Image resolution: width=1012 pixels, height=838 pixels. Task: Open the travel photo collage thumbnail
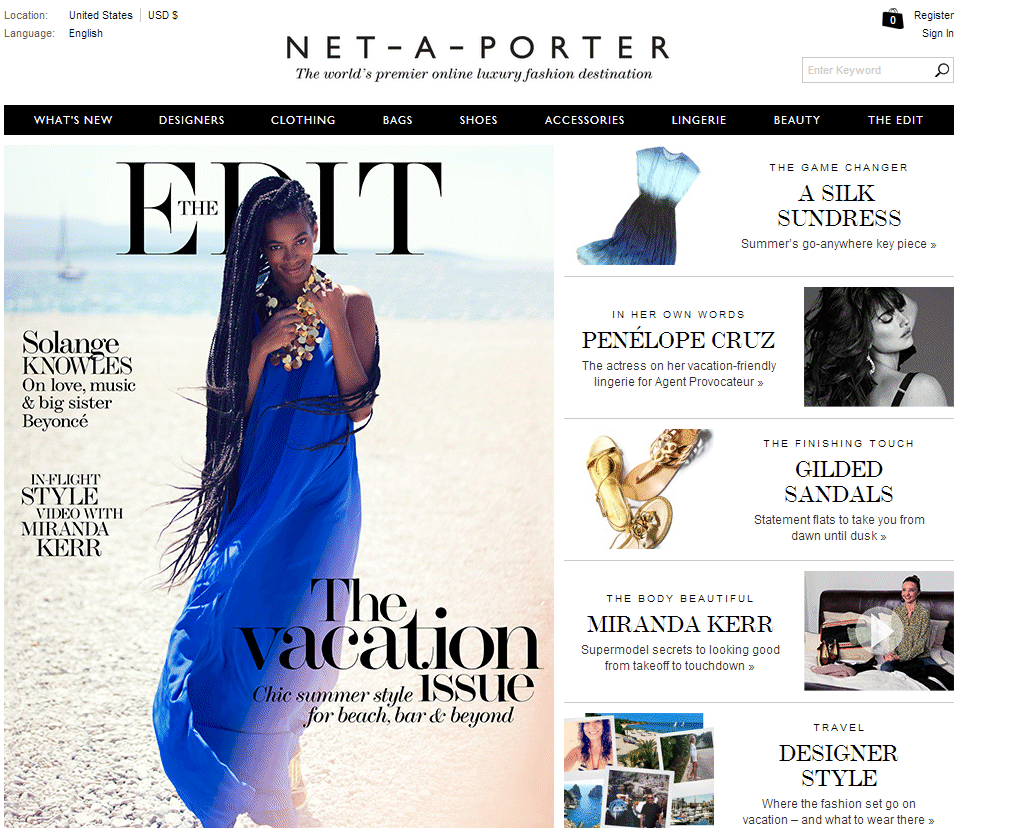(x=639, y=770)
